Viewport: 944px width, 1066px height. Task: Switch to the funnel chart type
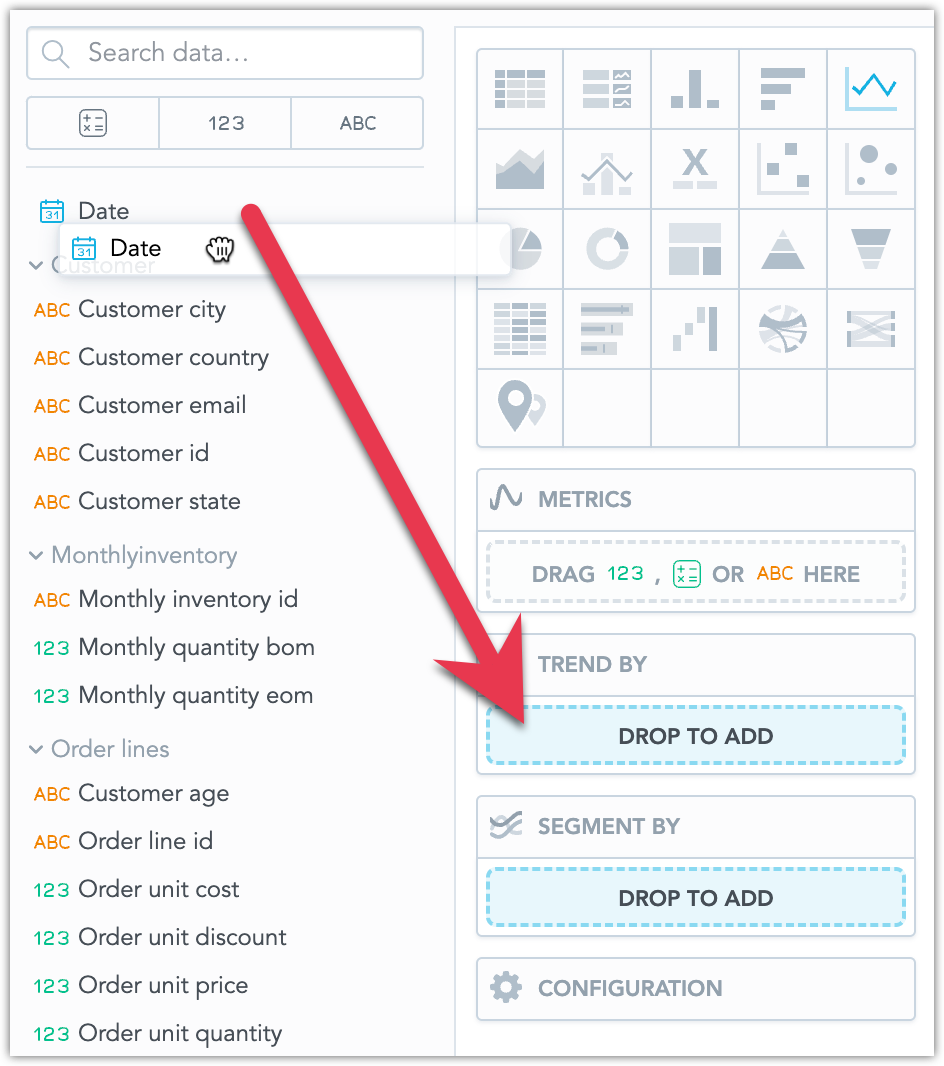point(870,247)
